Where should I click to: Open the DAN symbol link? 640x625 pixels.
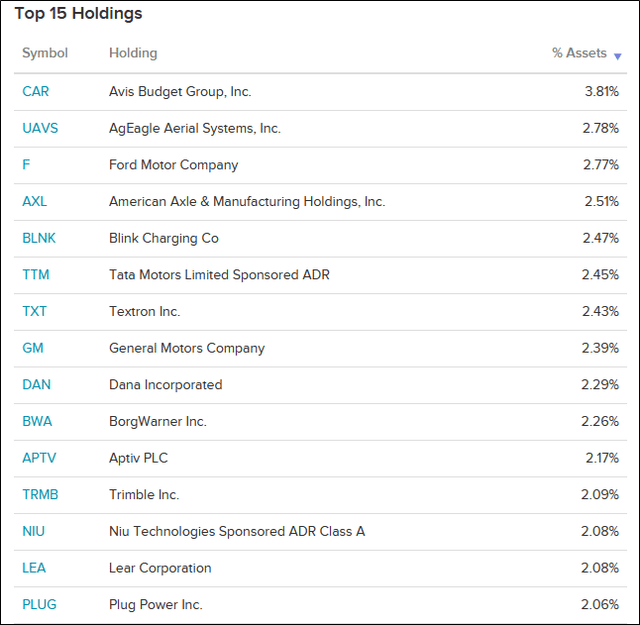click(36, 385)
